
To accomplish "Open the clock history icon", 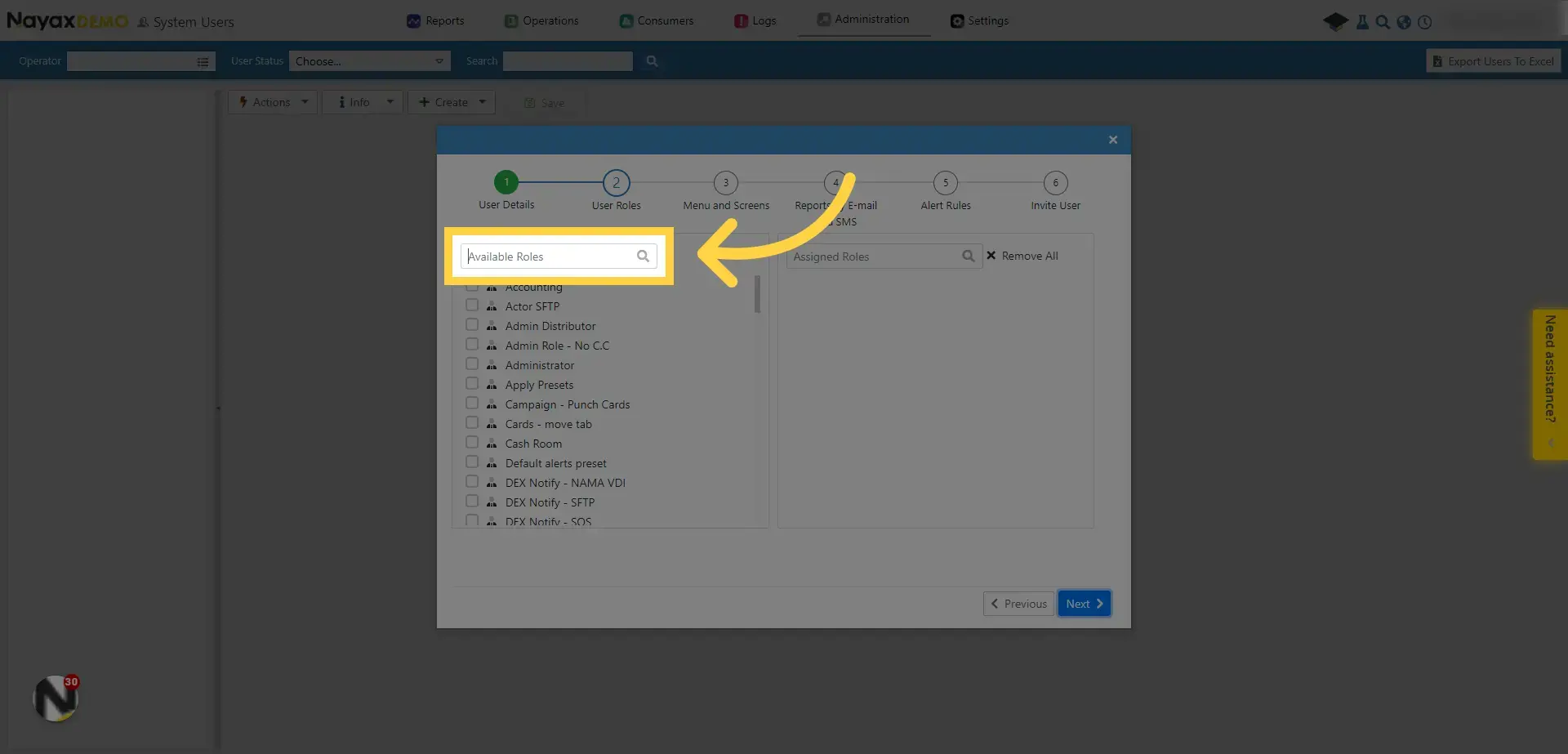I will (x=1425, y=22).
